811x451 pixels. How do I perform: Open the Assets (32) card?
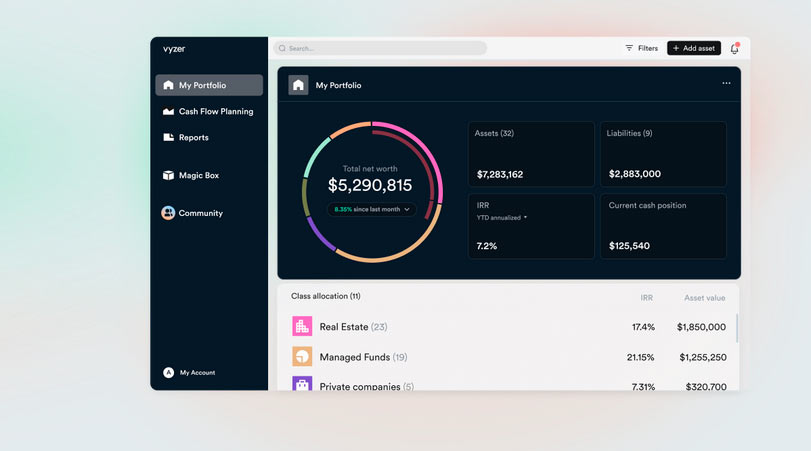click(x=531, y=154)
